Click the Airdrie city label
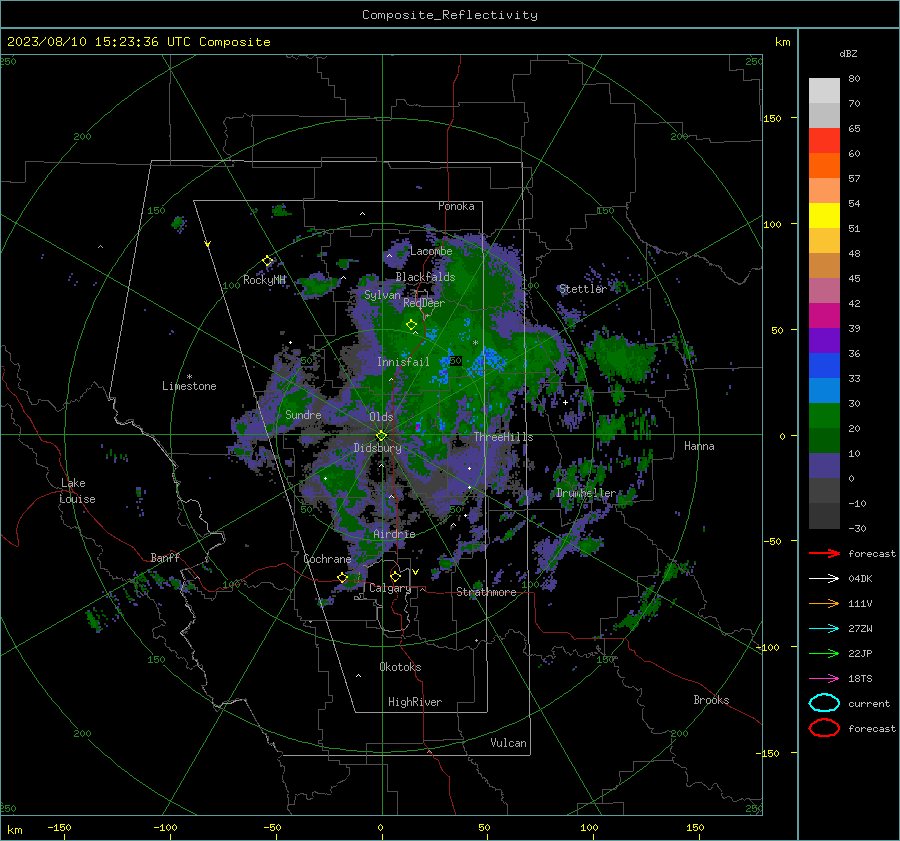This screenshot has height=841, width=900. (x=394, y=534)
